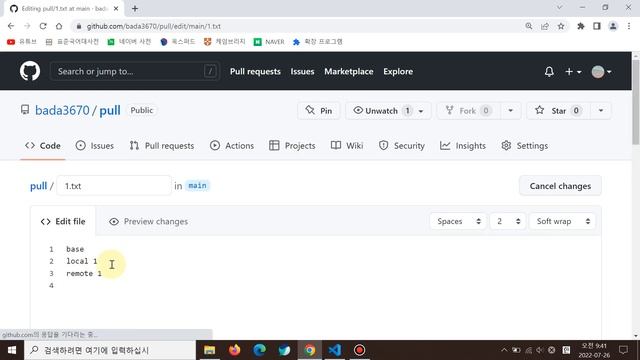Open the notifications bell
The height and width of the screenshot is (360, 640).
[549, 72]
